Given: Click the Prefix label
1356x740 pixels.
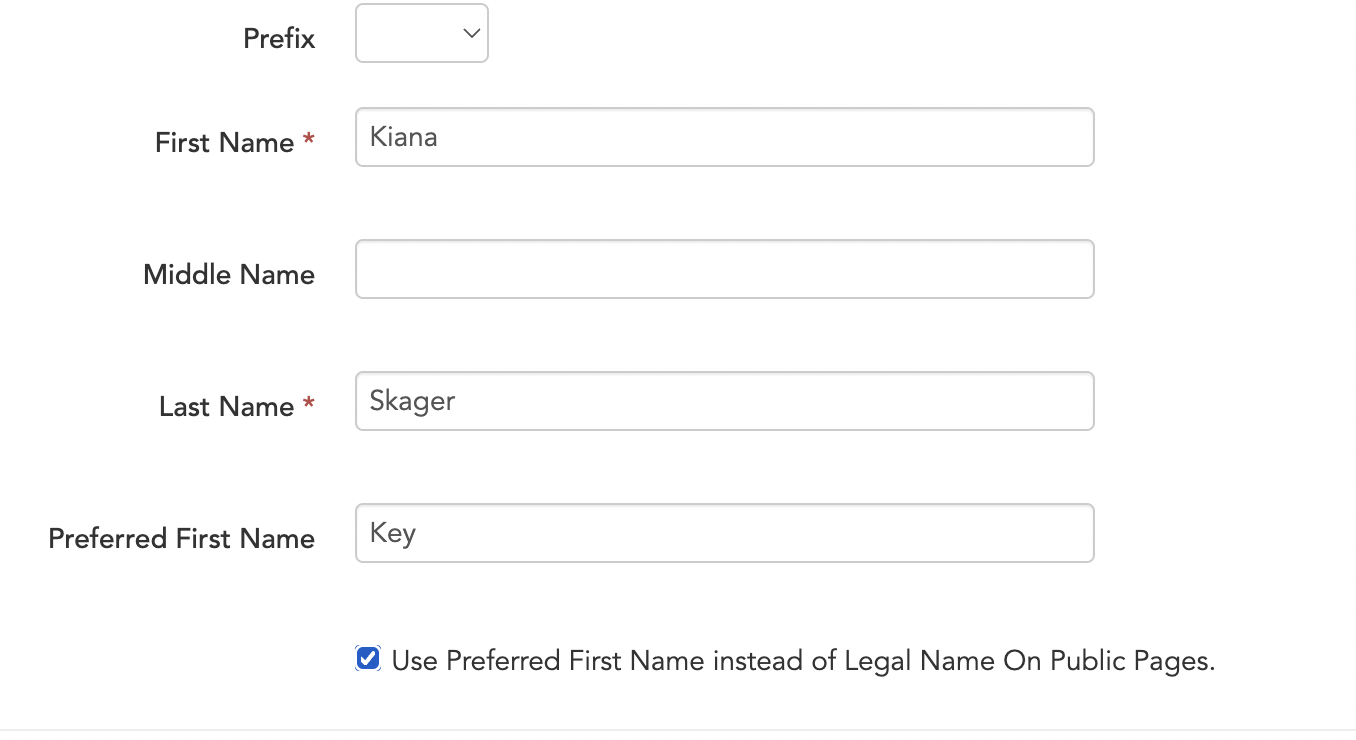Looking at the screenshot, I should coord(279,39).
